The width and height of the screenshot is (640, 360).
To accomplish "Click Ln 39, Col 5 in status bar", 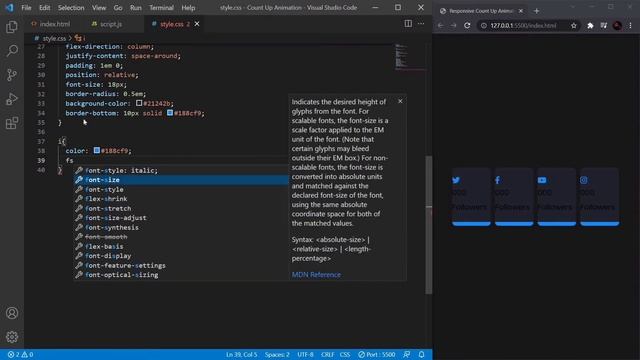I will pyautogui.click(x=242, y=354).
